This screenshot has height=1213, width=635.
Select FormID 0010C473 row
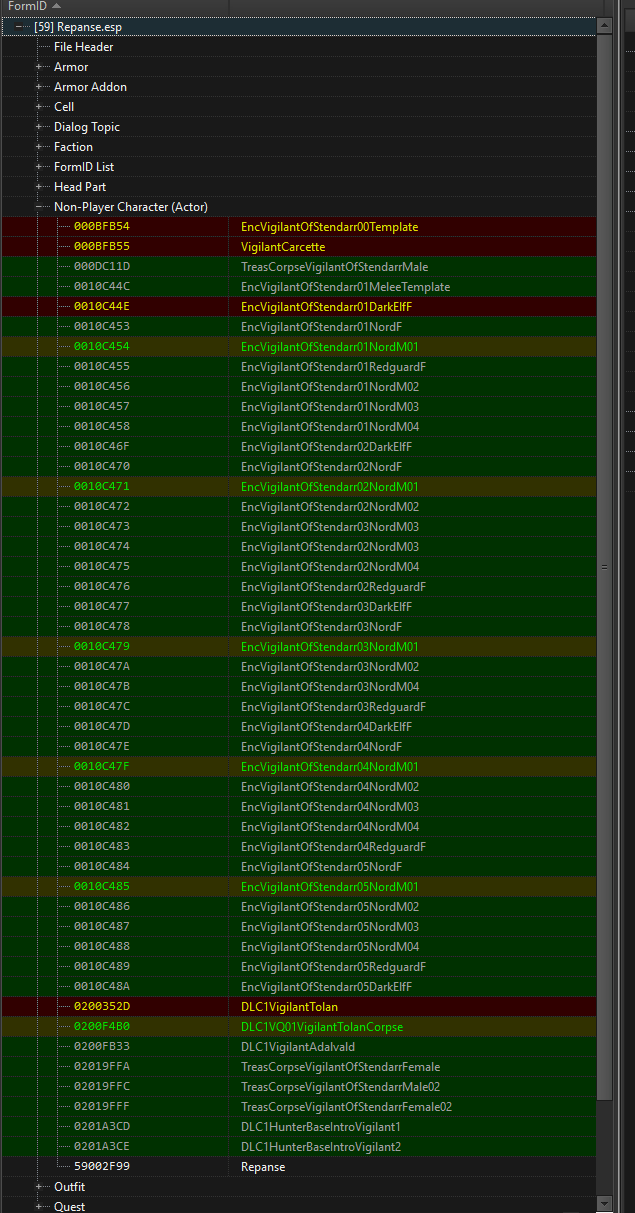click(299, 527)
